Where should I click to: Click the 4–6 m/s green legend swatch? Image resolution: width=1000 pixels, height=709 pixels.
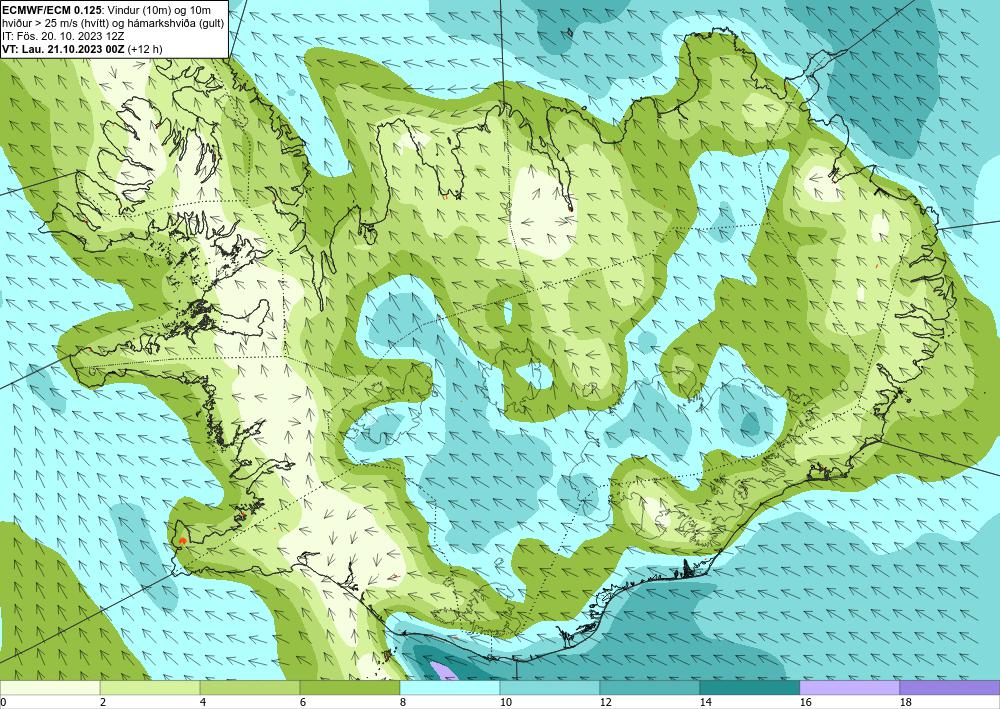coord(250,687)
